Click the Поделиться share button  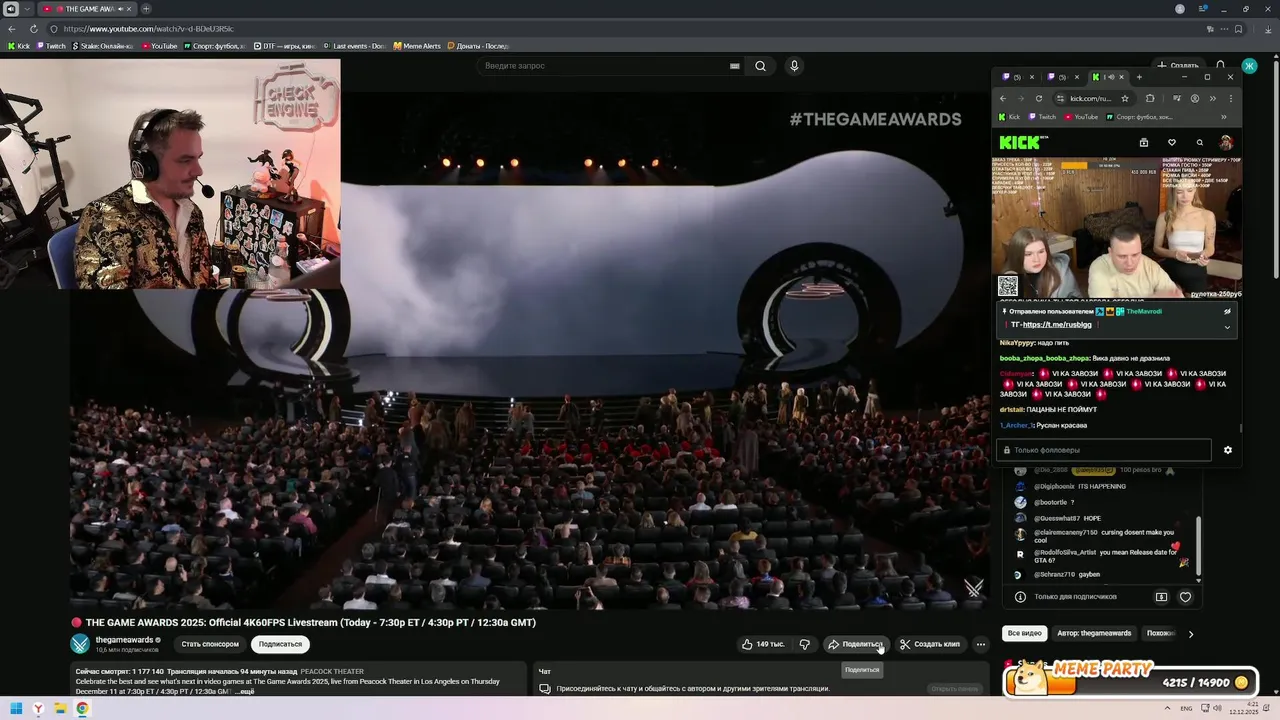(856, 644)
